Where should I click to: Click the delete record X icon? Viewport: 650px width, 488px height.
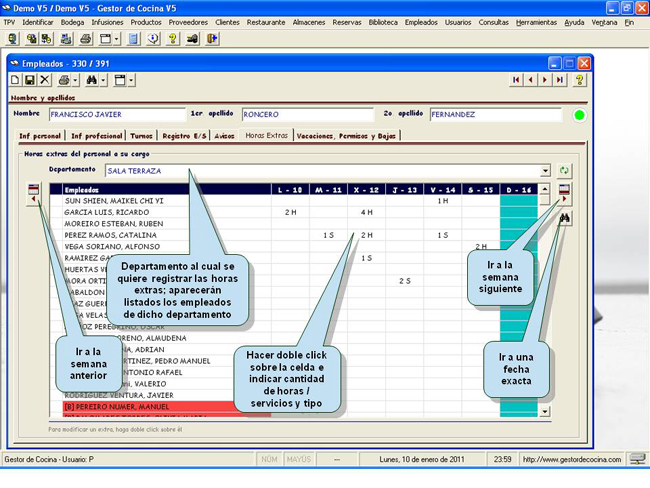[43, 80]
